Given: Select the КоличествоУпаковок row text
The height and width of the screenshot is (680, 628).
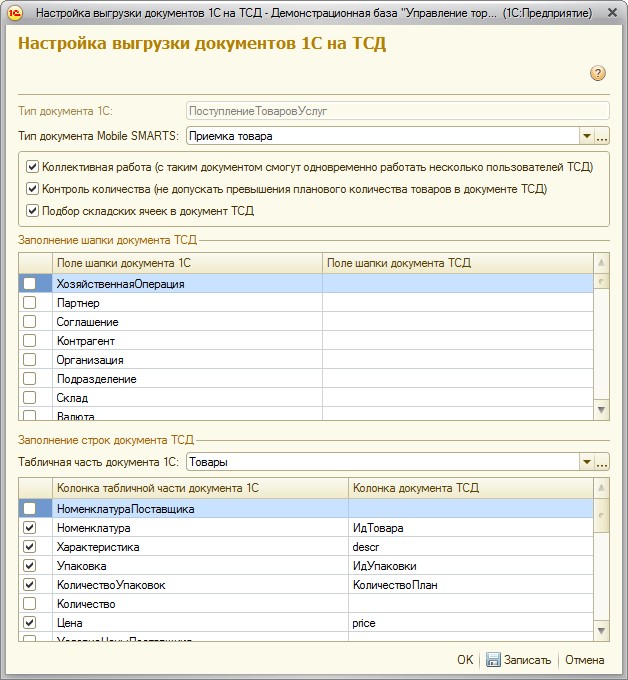Looking at the screenshot, I should click(x=111, y=585).
